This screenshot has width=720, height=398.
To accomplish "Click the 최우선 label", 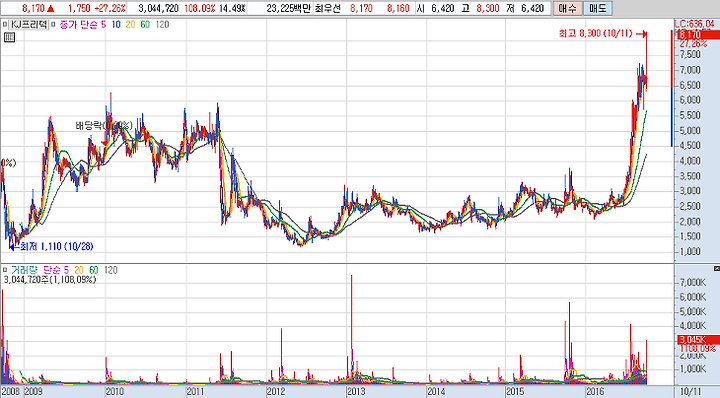I will coord(327,8).
